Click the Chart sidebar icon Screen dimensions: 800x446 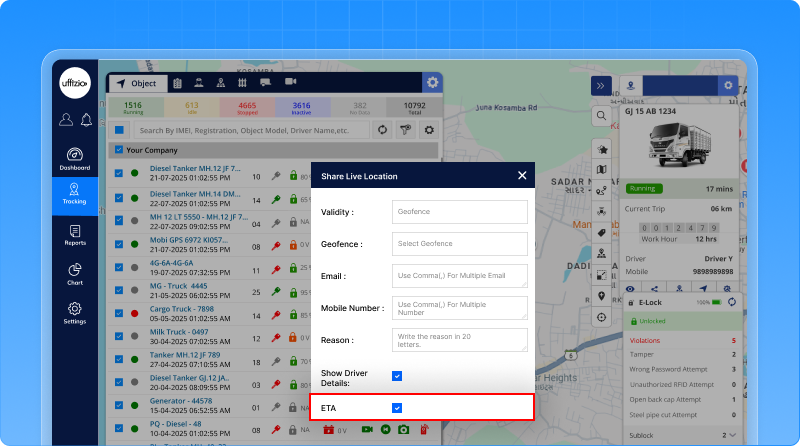click(x=74, y=274)
